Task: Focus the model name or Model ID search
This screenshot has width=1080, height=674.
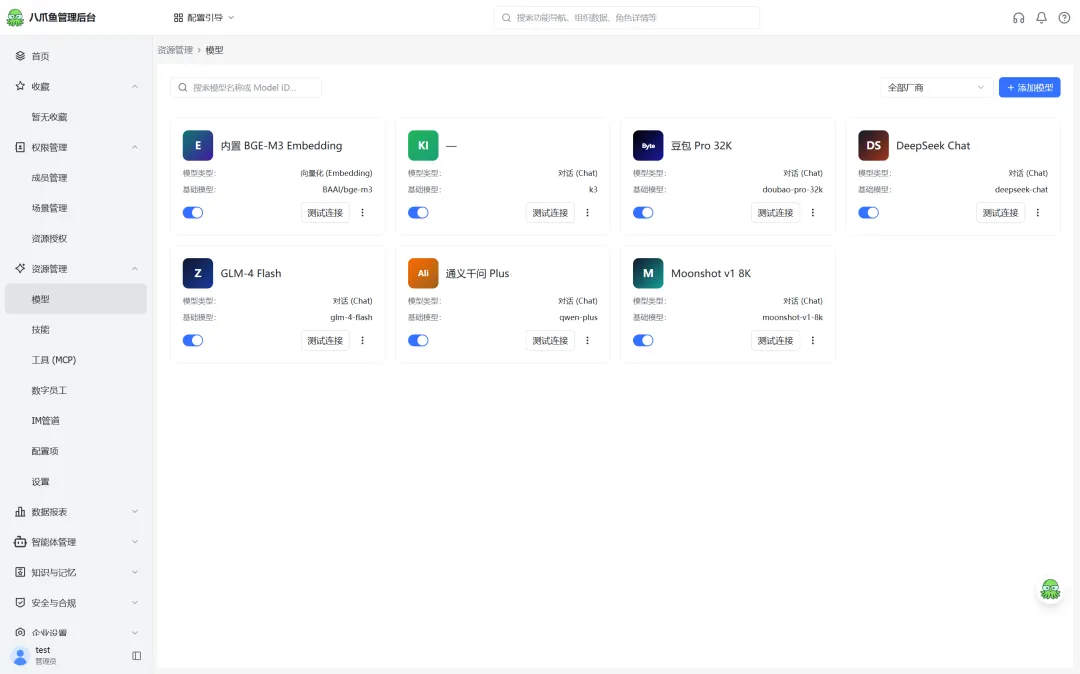Action: (246, 87)
